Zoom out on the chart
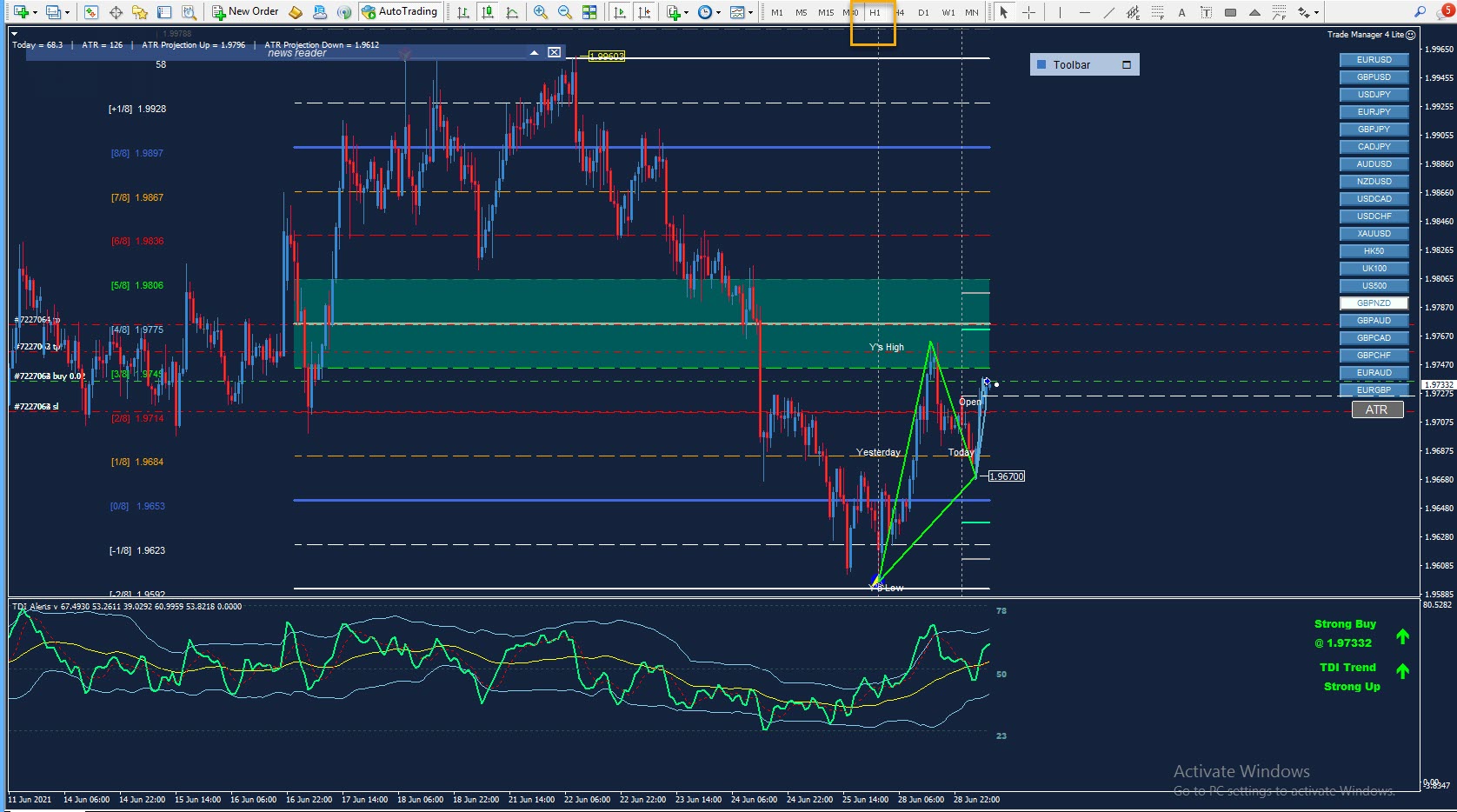The height and width of the screenshot is (812, 1457). tap(565, 12)
